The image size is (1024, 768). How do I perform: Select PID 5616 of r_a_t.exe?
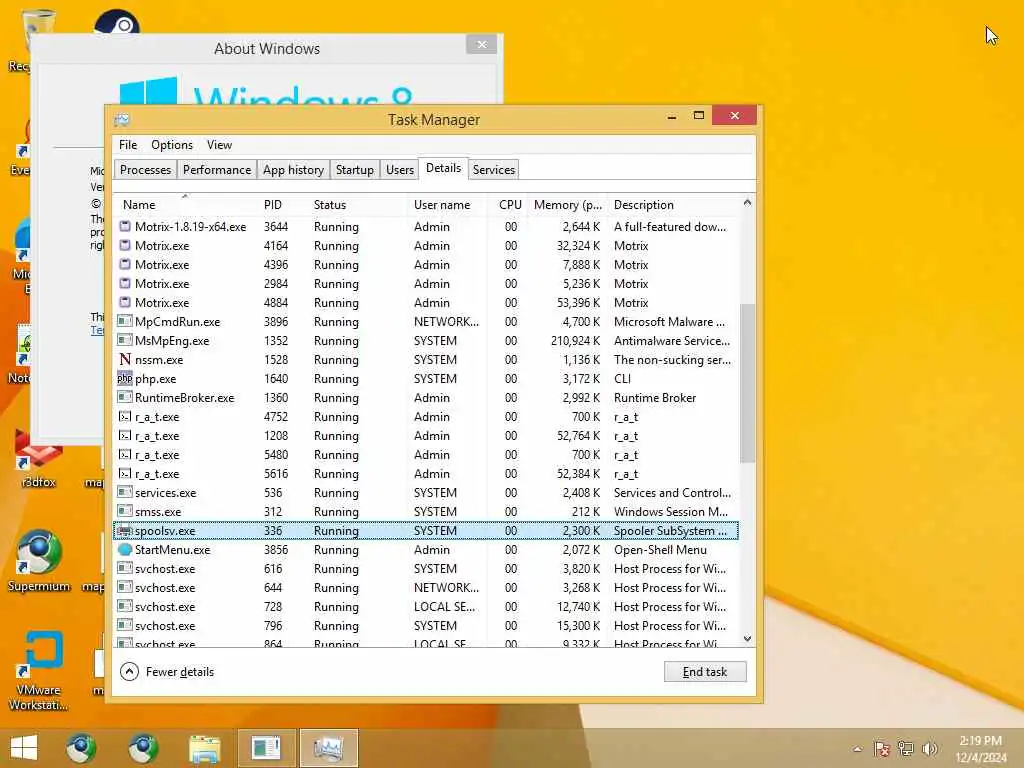click(276, 473)
